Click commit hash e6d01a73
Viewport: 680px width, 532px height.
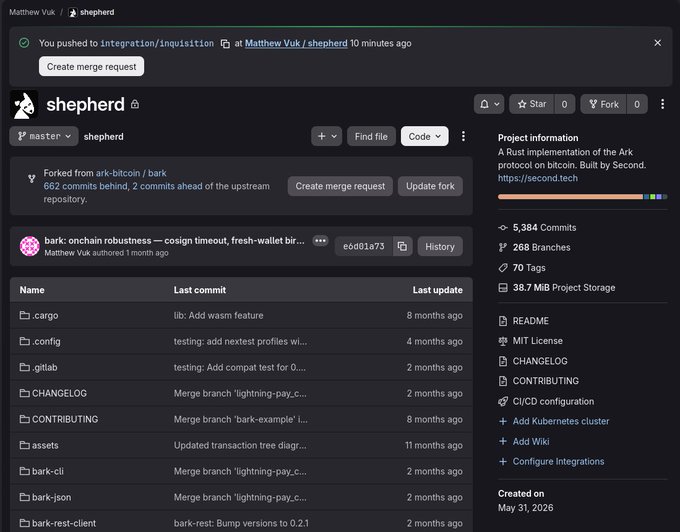tap(363, 246)
